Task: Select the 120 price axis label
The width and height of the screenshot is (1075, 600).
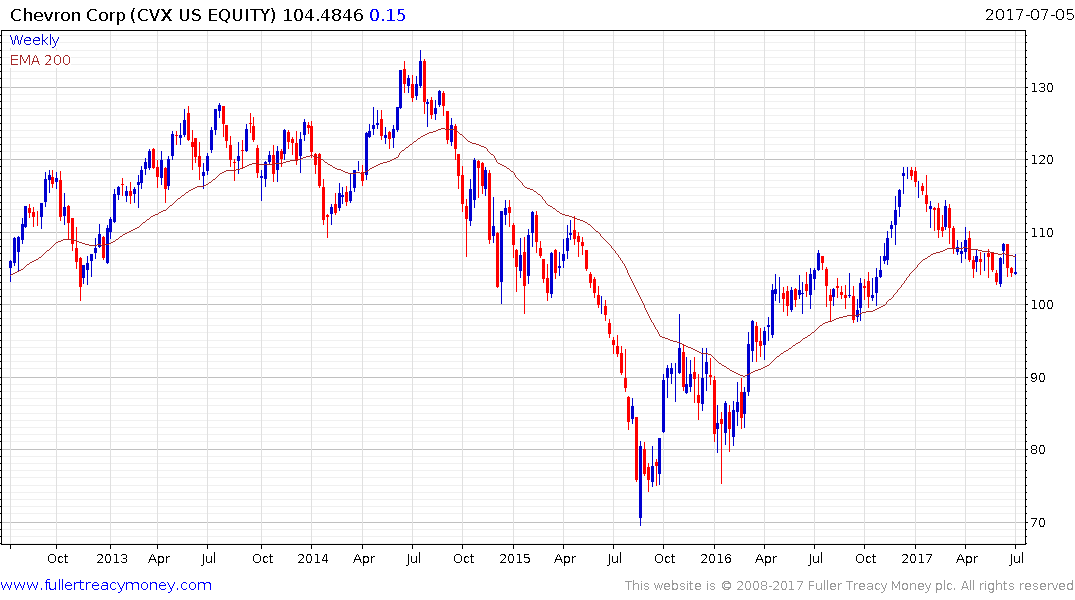Action: point(1042,160)
